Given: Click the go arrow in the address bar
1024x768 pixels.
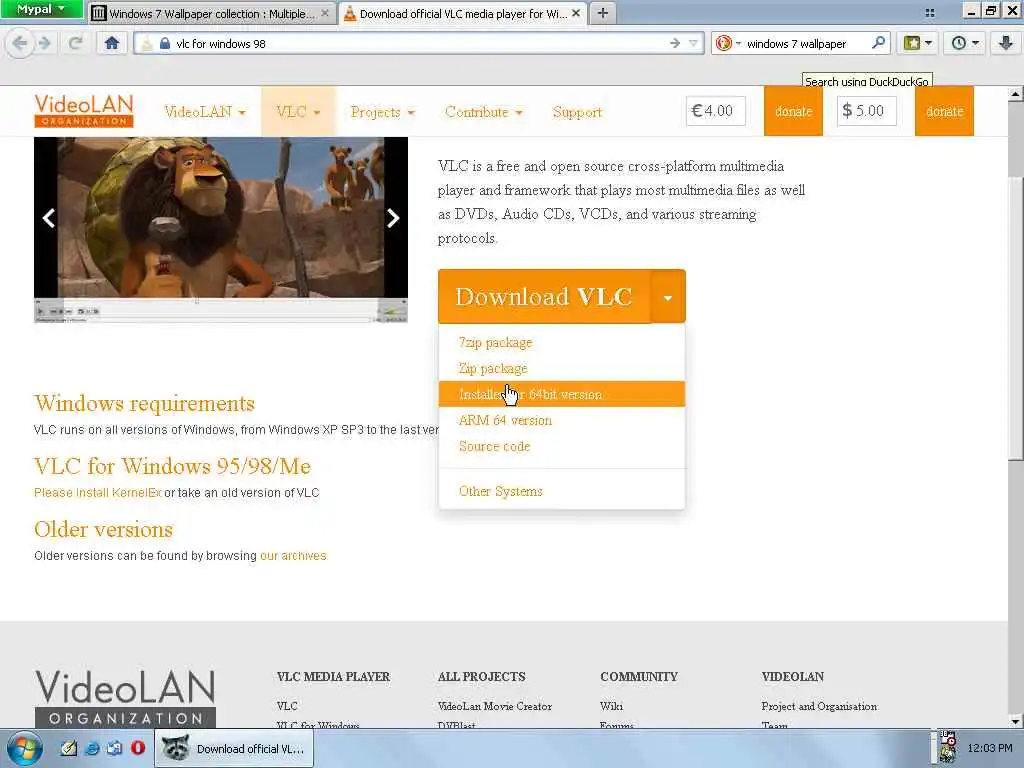Looking at the screenshot, I should (675, 44).
